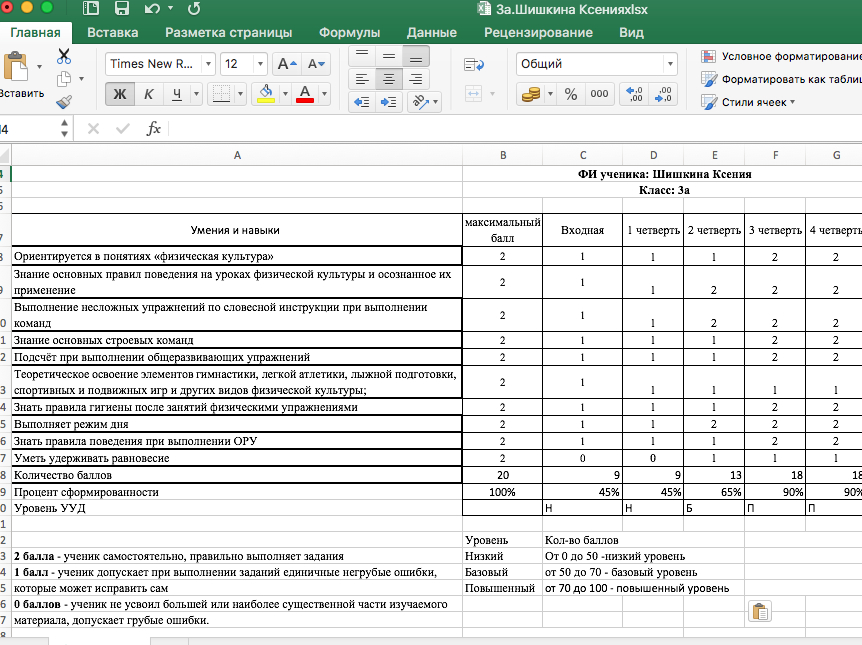Click the fx insert function icon

[x=153, y=129]
